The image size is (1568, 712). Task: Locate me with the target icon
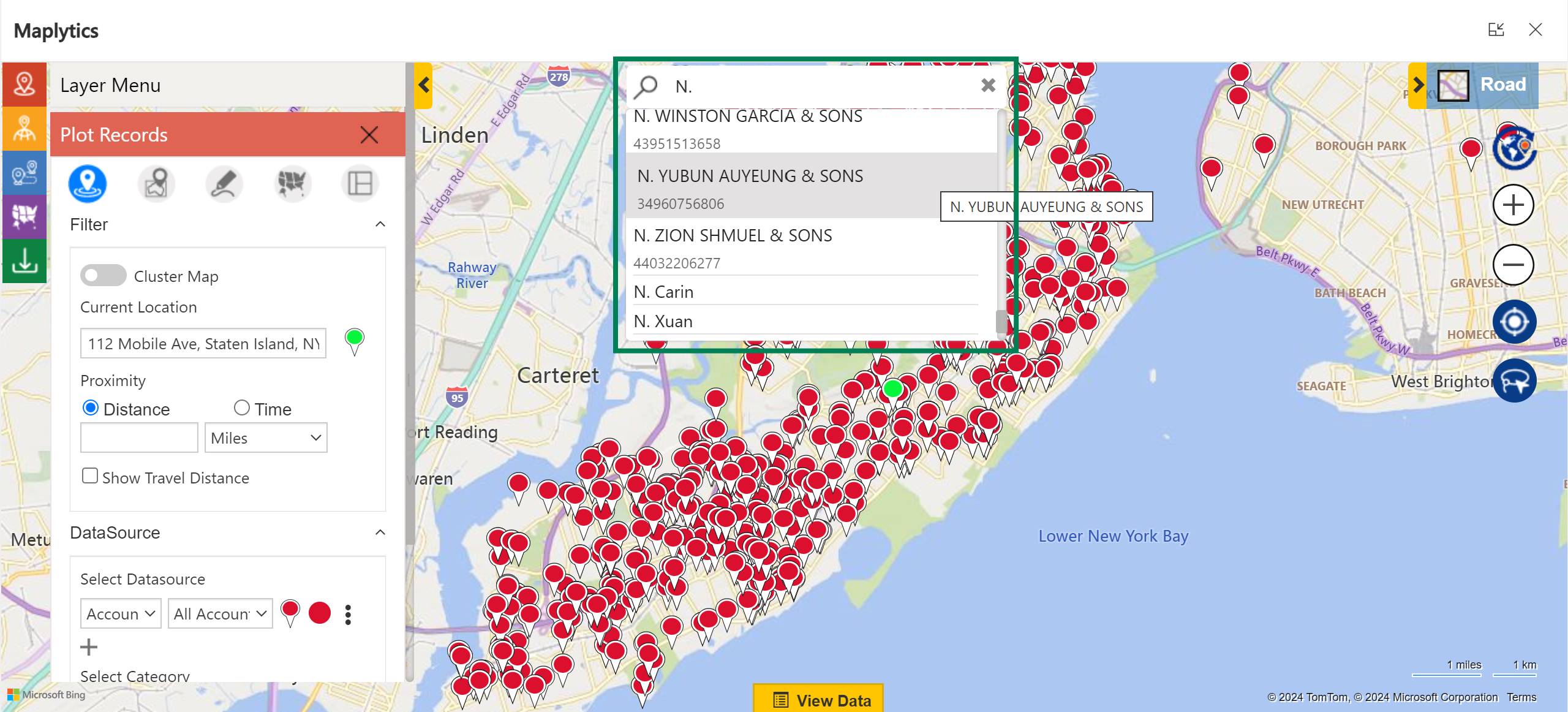(x=1514, y=322)
